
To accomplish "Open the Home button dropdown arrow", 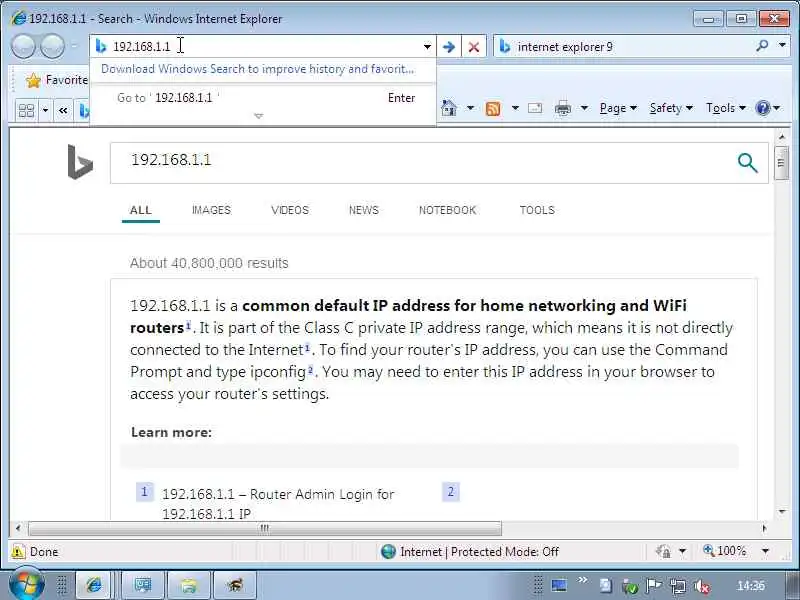I will [470, 108].
